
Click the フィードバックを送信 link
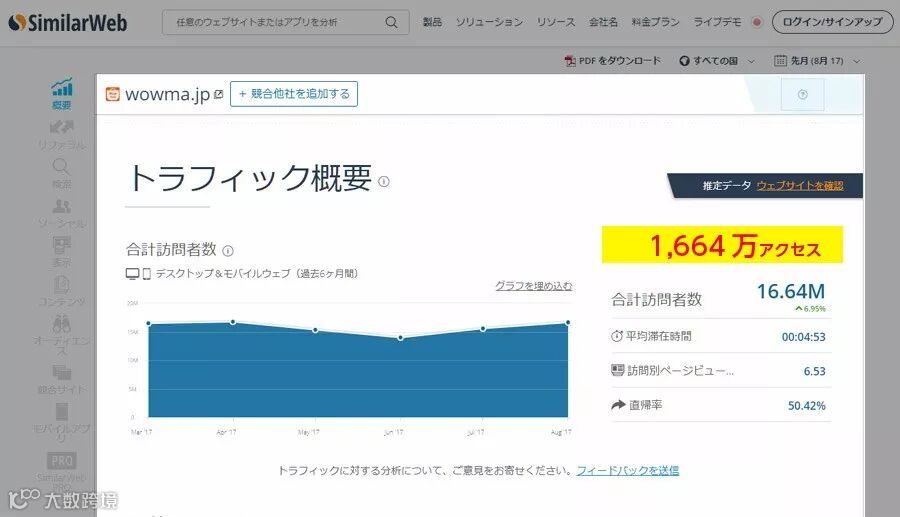(x=628, y=471)
